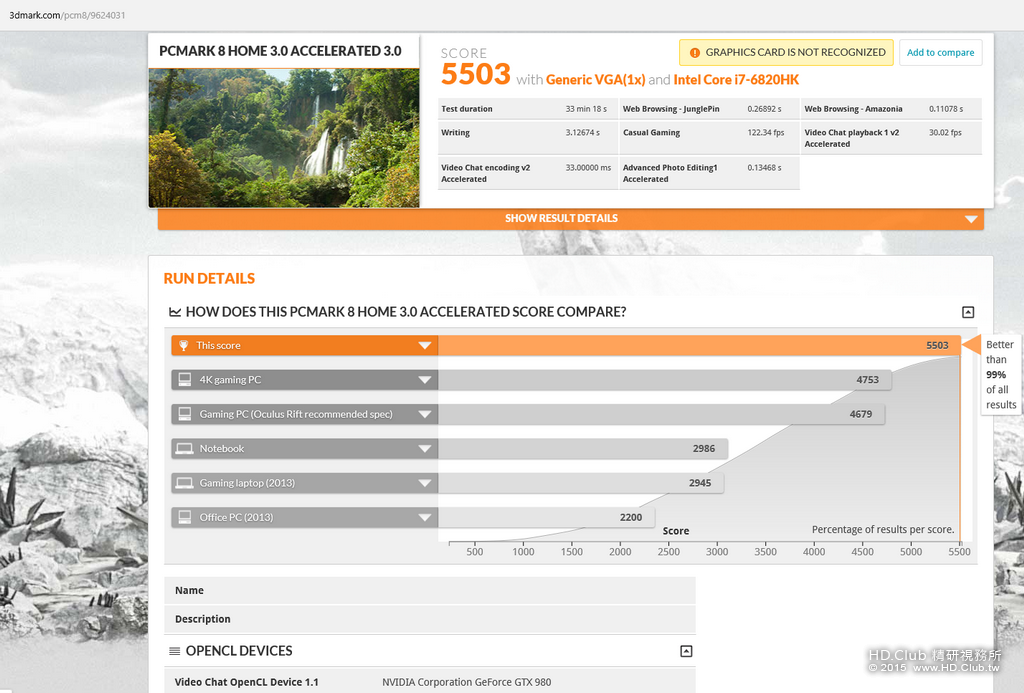Click the list icon next to OPENCL DEVICES
The width and height of the screenshot is (1024, 693).
pos(174,651)
